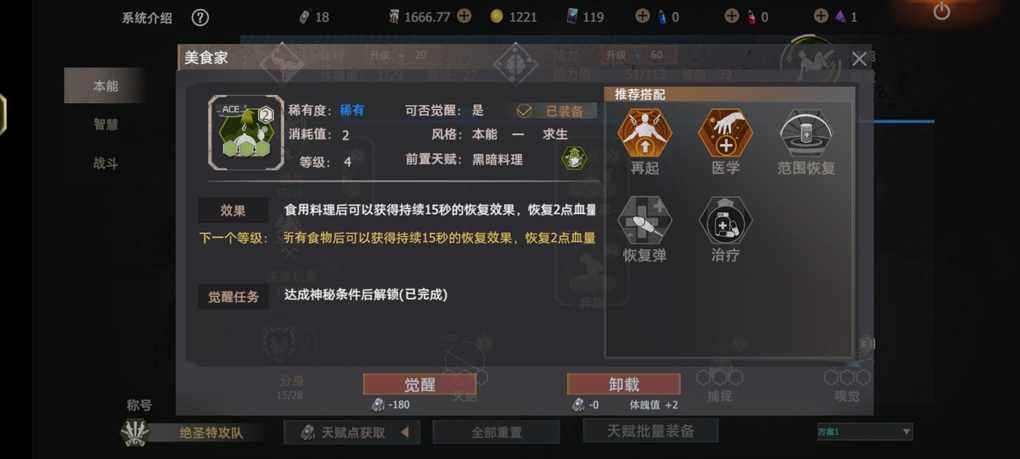Open the 治疗 talent icon
Viewport: 1020px width, 459px height.
point(725,220)
